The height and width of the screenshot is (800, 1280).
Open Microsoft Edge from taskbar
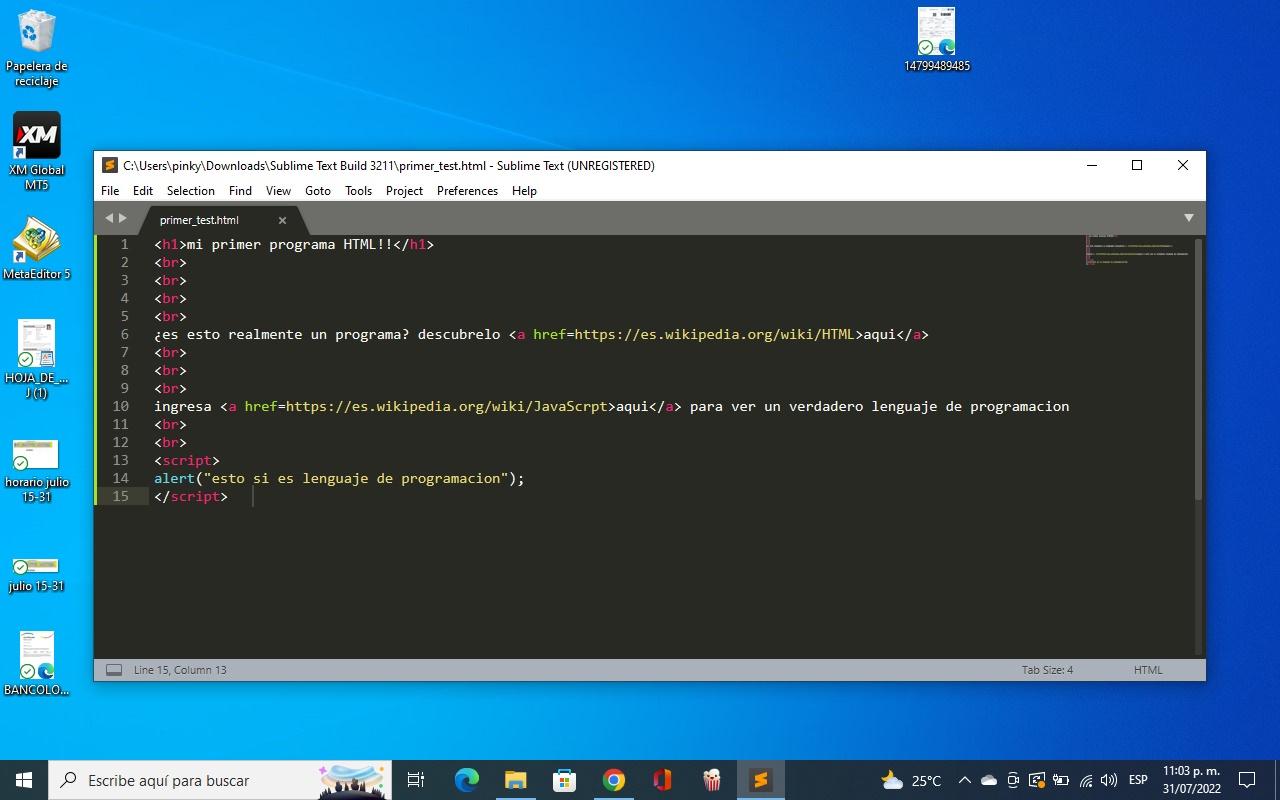pyautogui.click(x=466, y=780)
